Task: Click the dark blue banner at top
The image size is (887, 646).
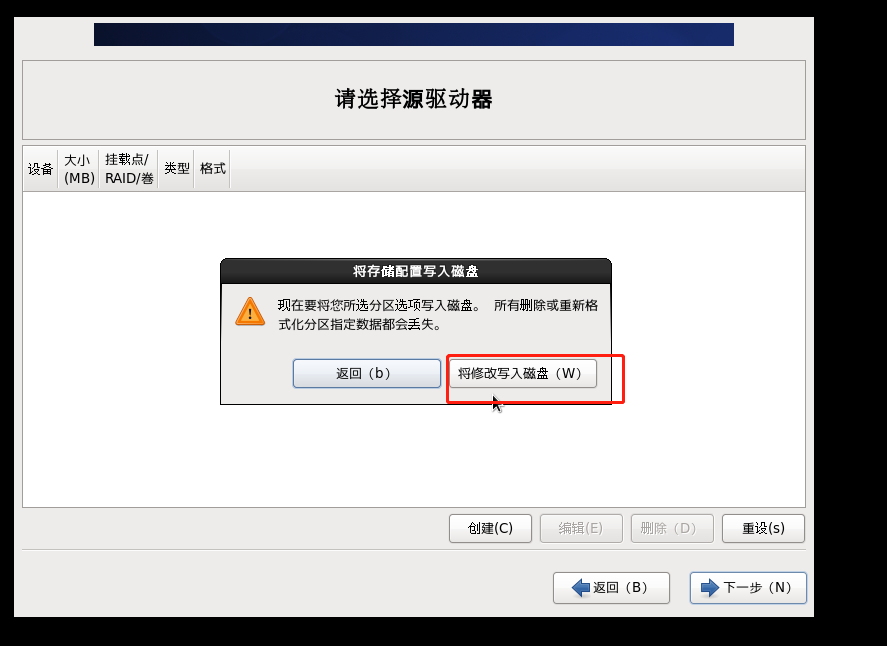Action: (414, 35)
